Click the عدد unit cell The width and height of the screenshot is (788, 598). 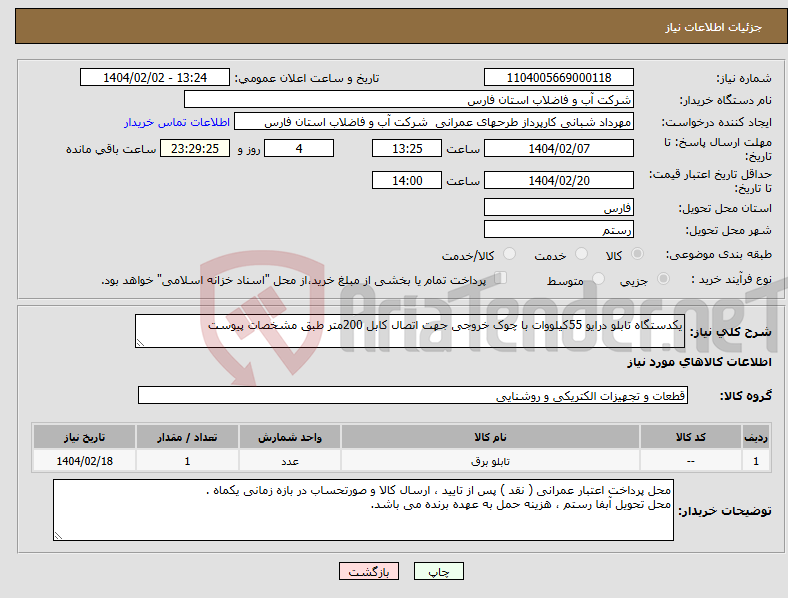click(x=290, y=461)
